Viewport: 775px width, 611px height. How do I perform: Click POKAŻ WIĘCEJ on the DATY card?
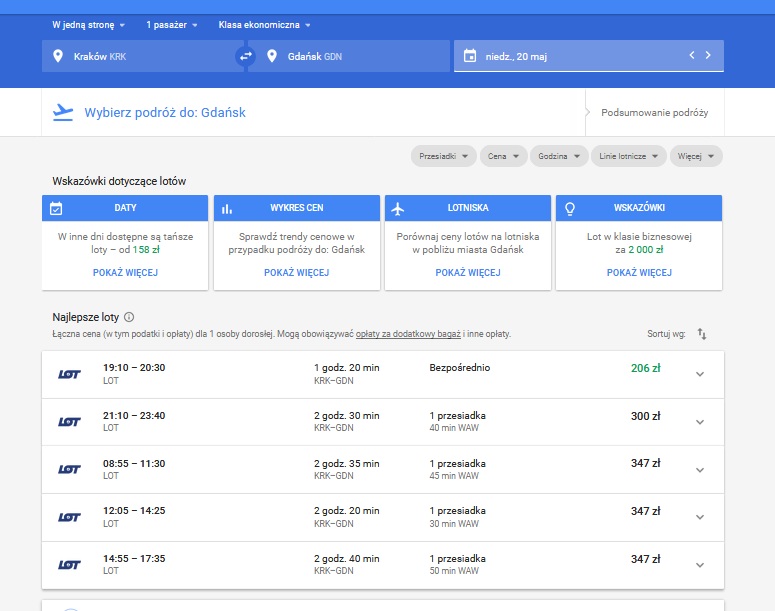tap(125, 272)
